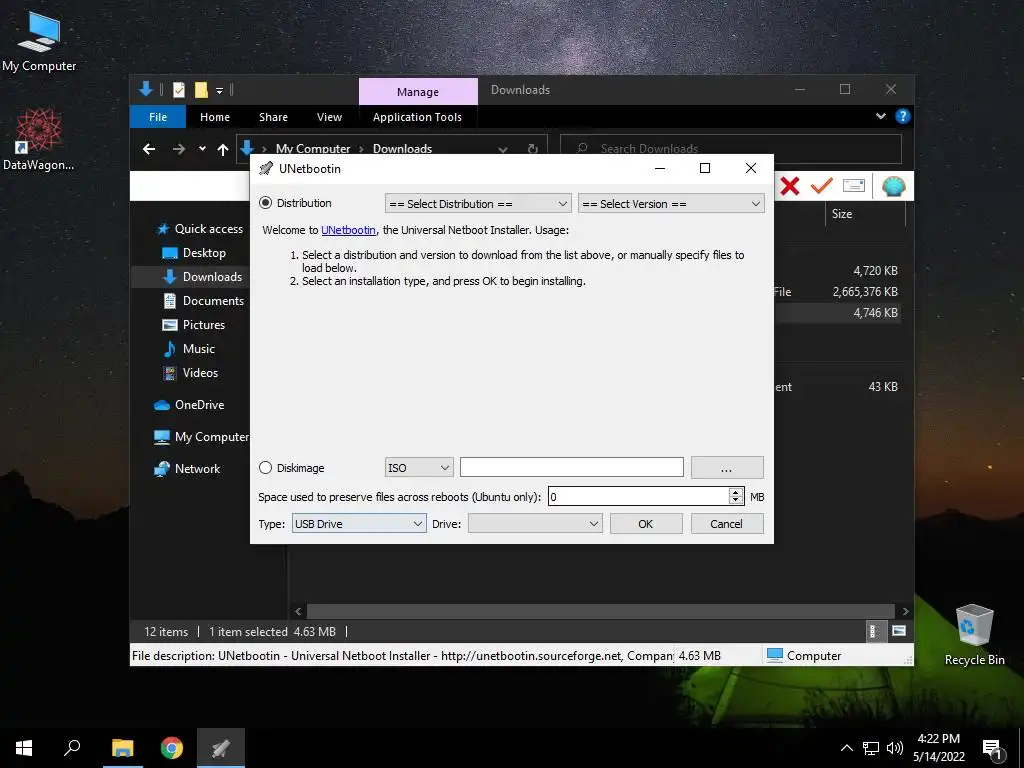Click My Computer in the address path
The image size is (1024, 768).
(313, 149)
